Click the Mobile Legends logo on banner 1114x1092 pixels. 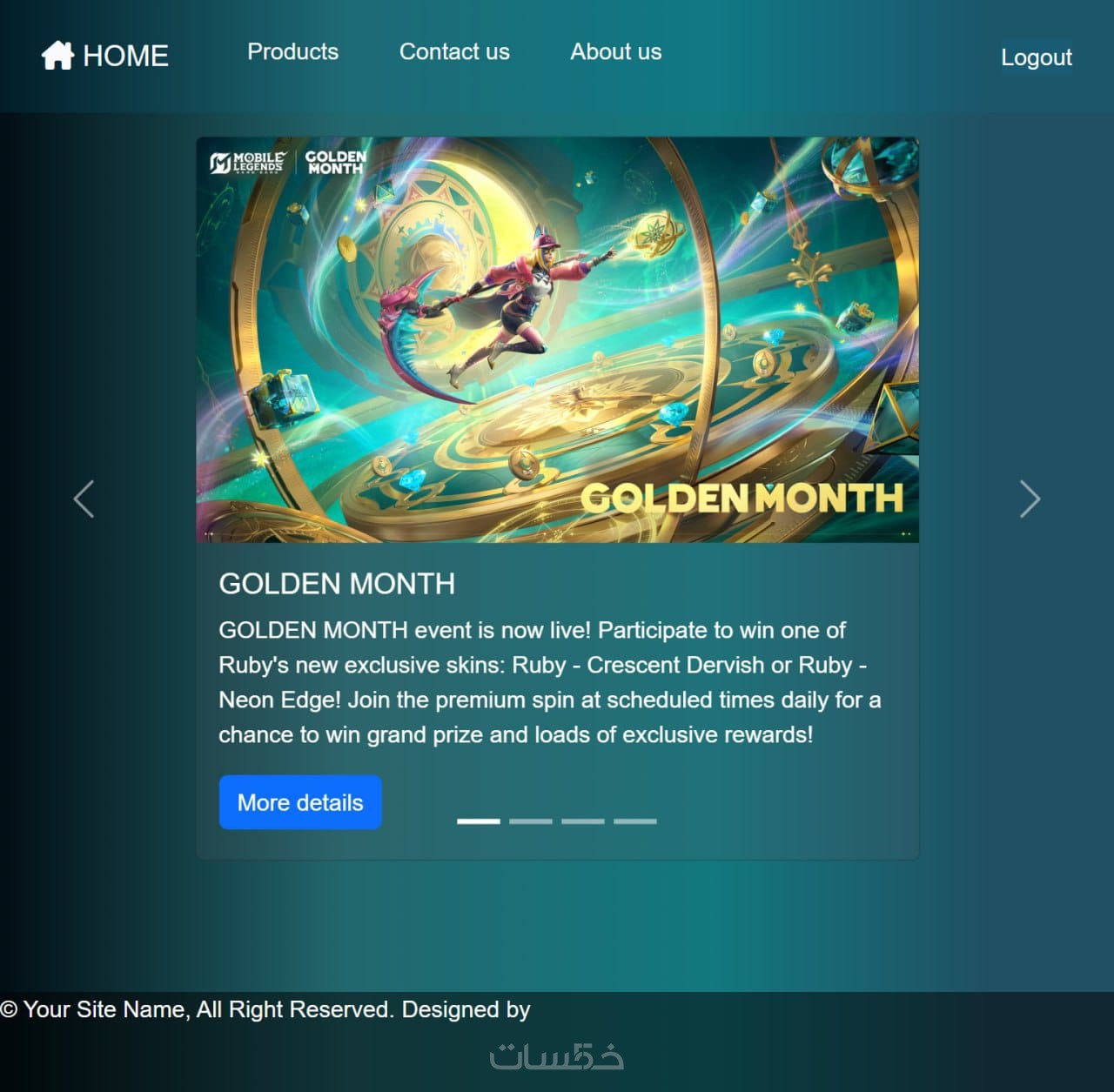(247, 163)
